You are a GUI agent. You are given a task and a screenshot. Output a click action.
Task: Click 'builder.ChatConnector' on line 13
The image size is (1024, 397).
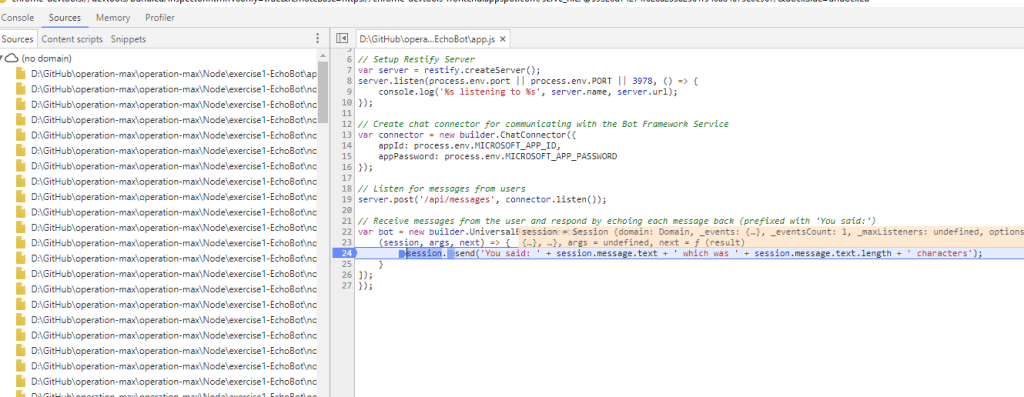(513, 135)
